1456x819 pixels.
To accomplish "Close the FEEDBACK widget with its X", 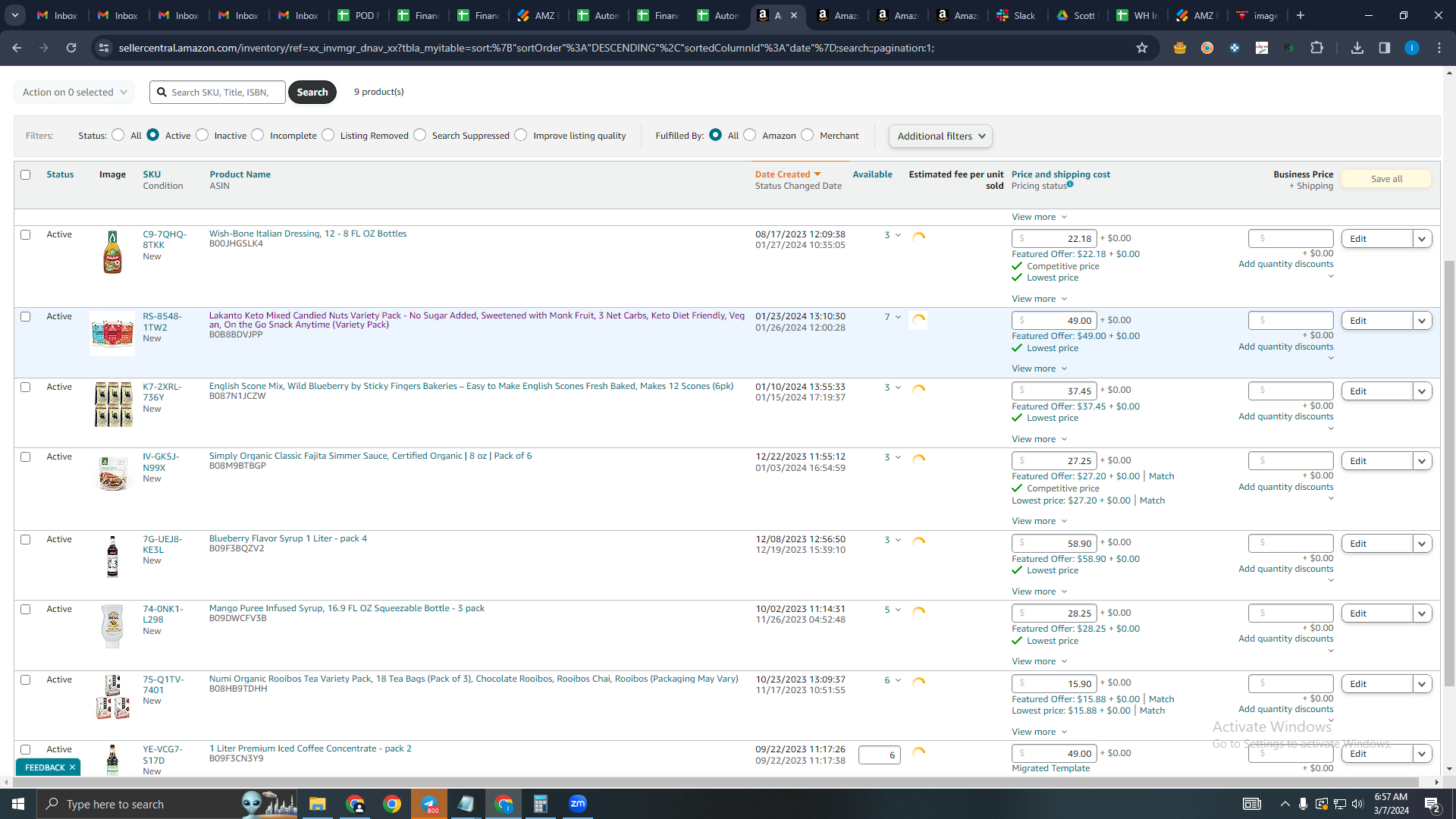I will [72, 767].
